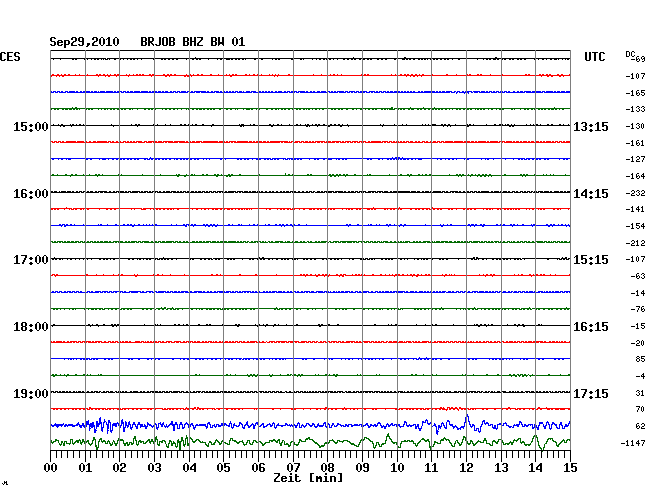Screen dimensions: 650x494
Task: Click the DC offset value -1147
Action: 633,443
